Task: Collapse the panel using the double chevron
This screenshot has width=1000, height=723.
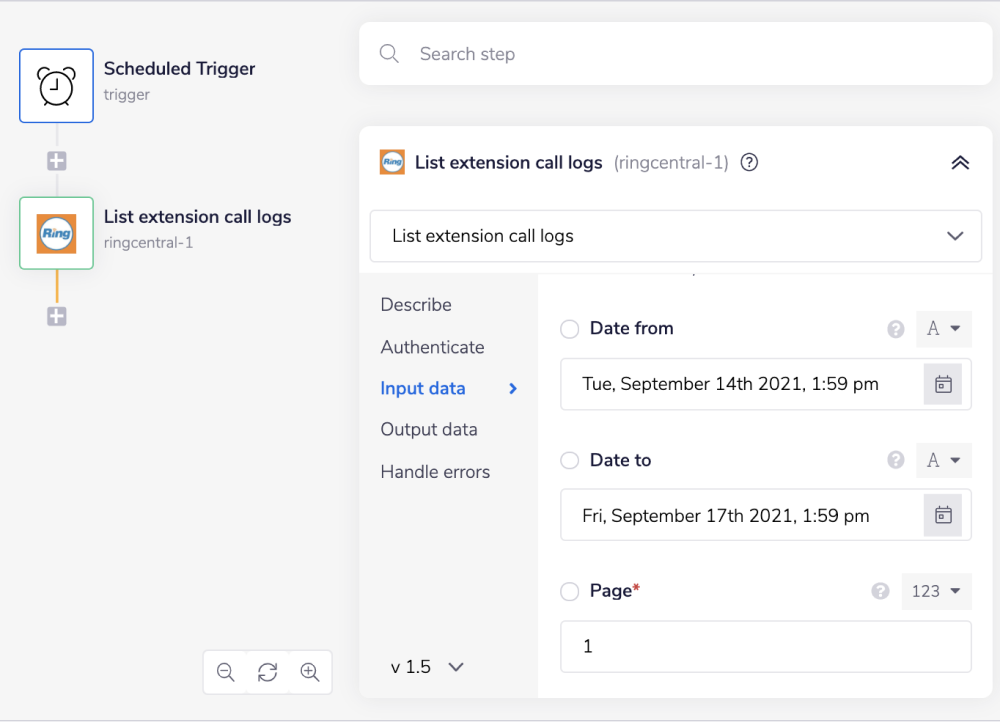Action: [x=960, y=162]
